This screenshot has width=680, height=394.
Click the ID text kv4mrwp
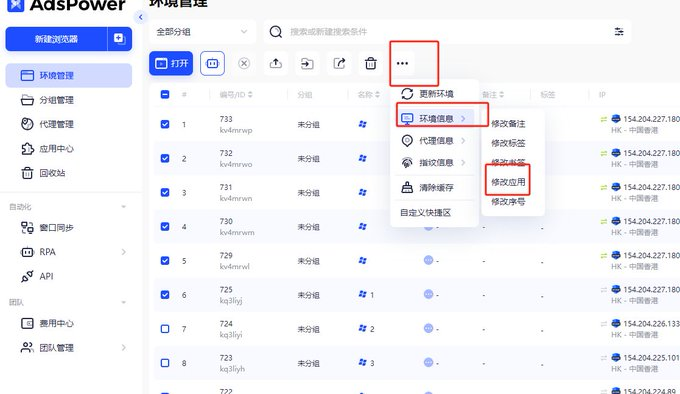point(236,130)
